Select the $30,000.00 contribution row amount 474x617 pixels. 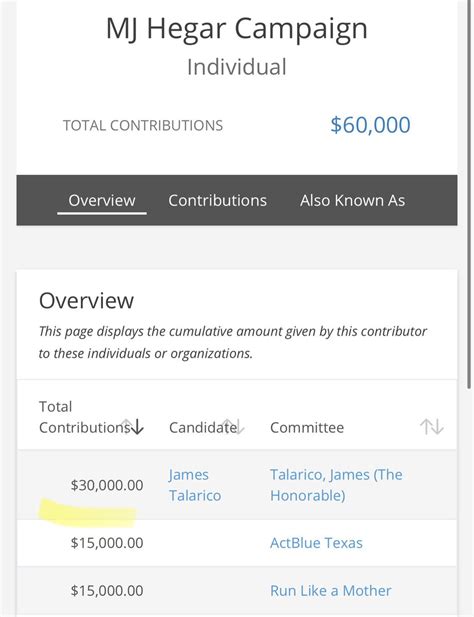(107, 485)
